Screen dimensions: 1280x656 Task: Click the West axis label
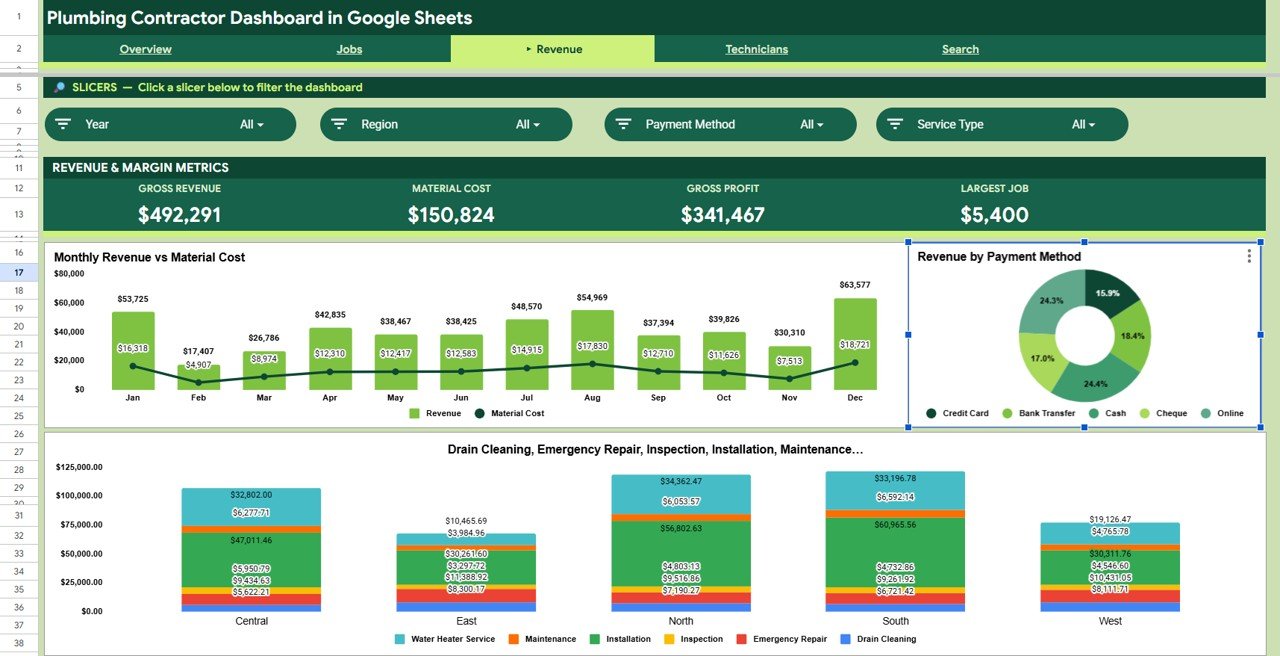pos(1110,621)
